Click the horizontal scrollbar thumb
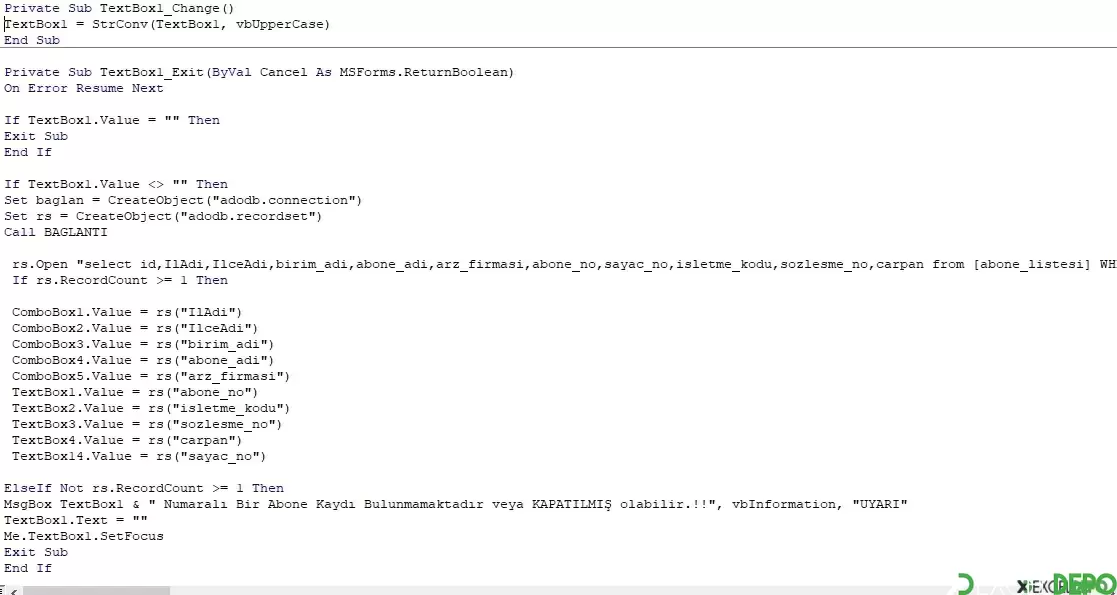This screenshot has width=1117, height=595. (x=96, y=591)
